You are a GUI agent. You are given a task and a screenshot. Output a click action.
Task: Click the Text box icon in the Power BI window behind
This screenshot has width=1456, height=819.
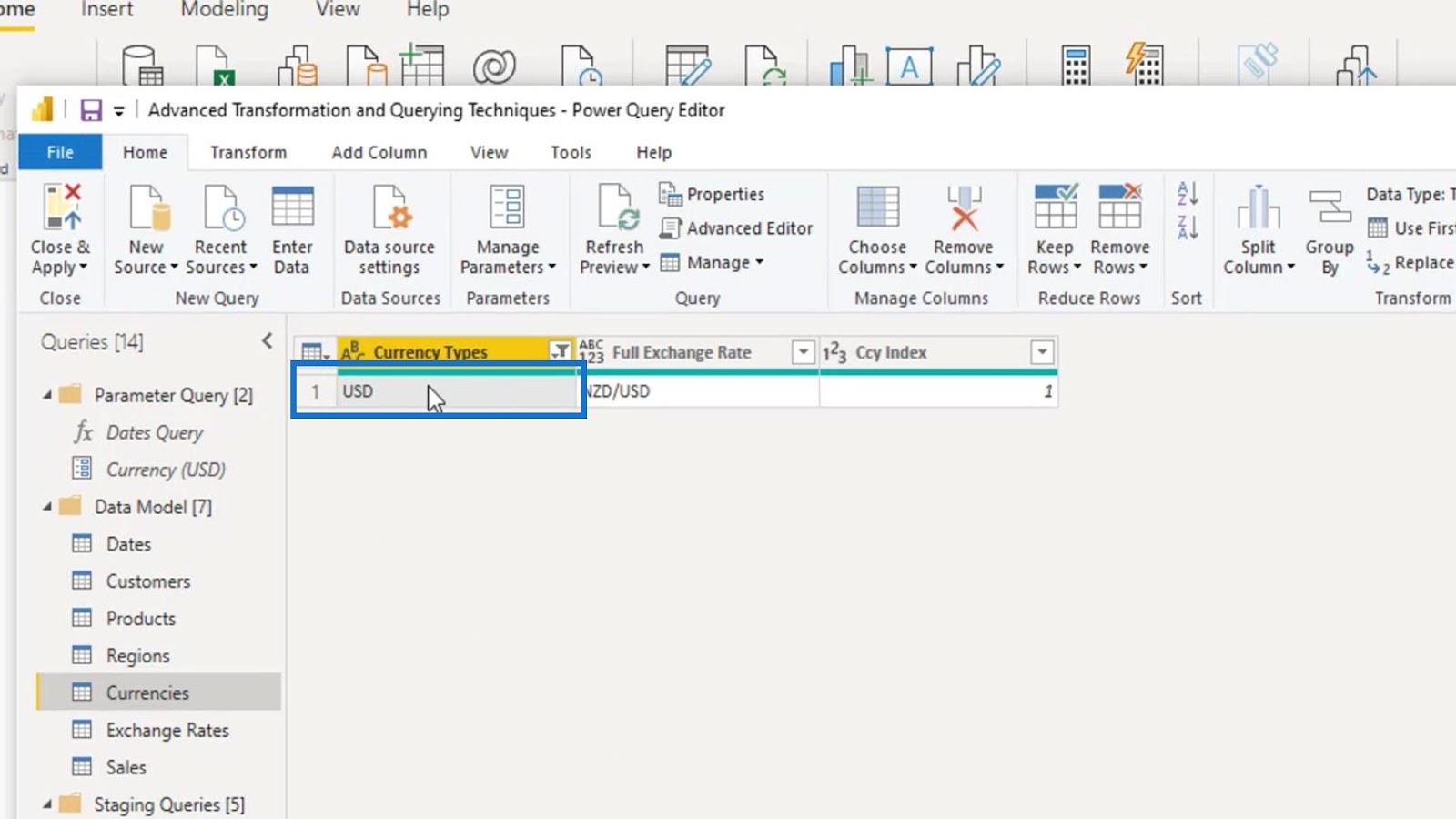pyautogui.click(x=909, y=66)
